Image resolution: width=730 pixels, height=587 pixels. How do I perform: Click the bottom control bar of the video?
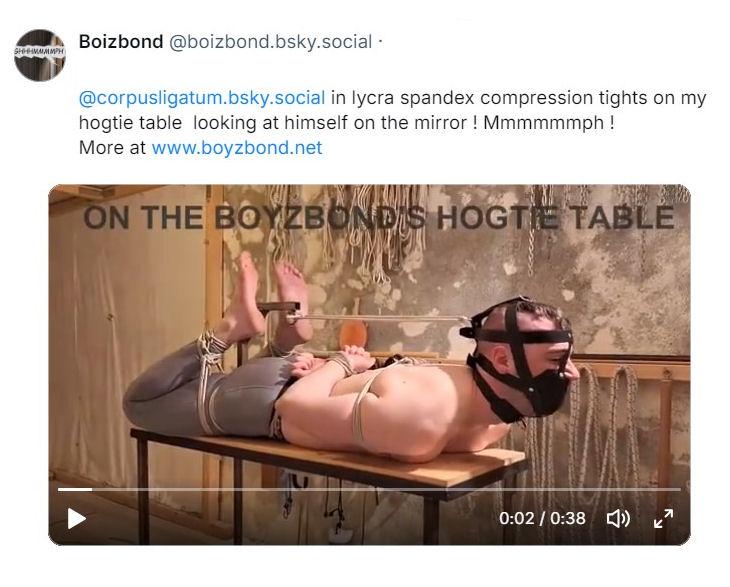[369, 518]
